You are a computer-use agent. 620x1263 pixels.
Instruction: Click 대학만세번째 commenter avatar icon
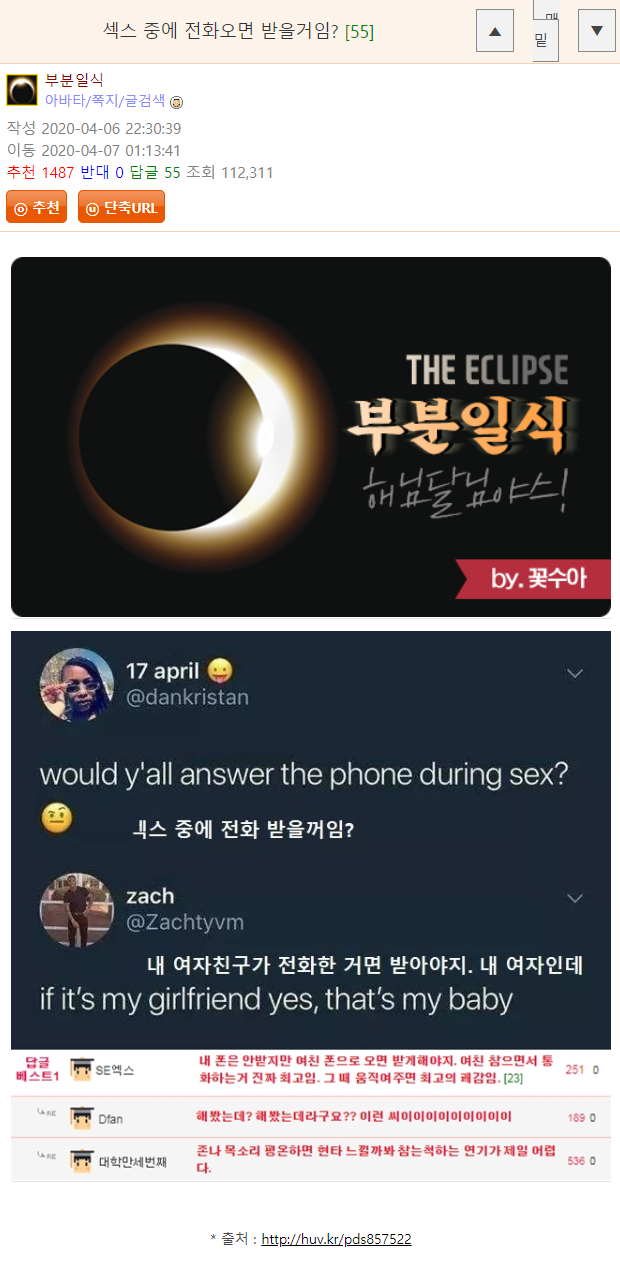pos(81,1160)
